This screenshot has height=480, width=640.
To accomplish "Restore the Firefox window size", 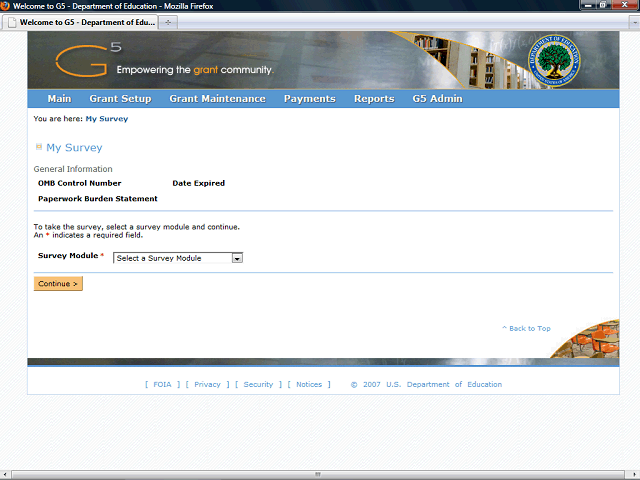I will point(602,5).
